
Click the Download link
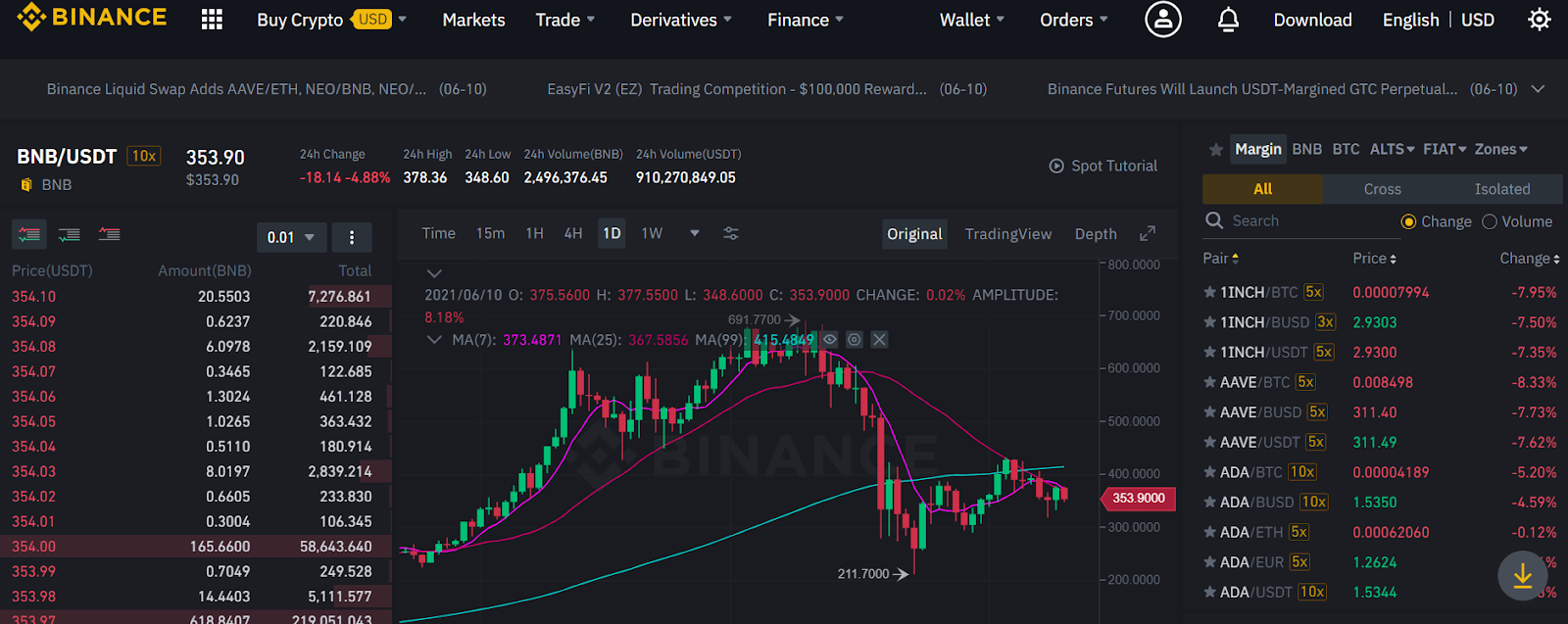click(x=1312, y=20)
